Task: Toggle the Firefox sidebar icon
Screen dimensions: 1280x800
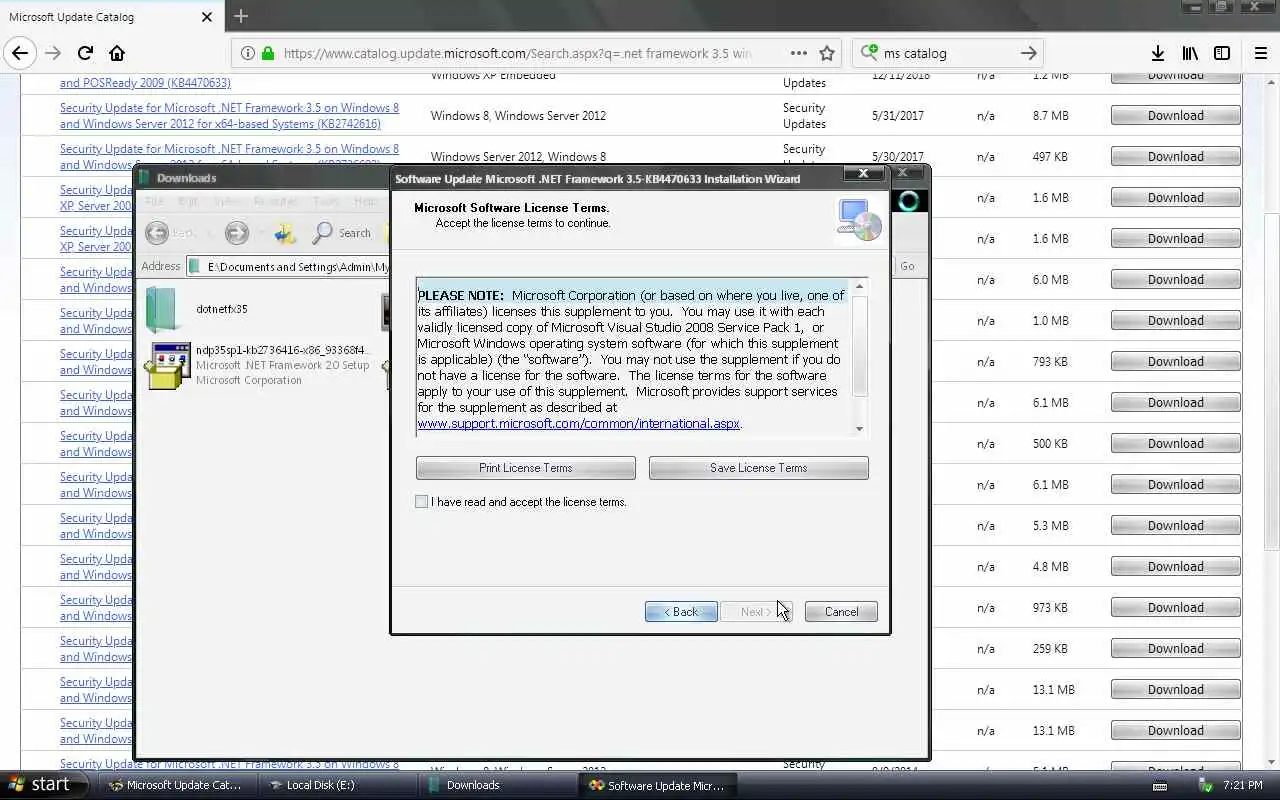Action: point(1222,53)
